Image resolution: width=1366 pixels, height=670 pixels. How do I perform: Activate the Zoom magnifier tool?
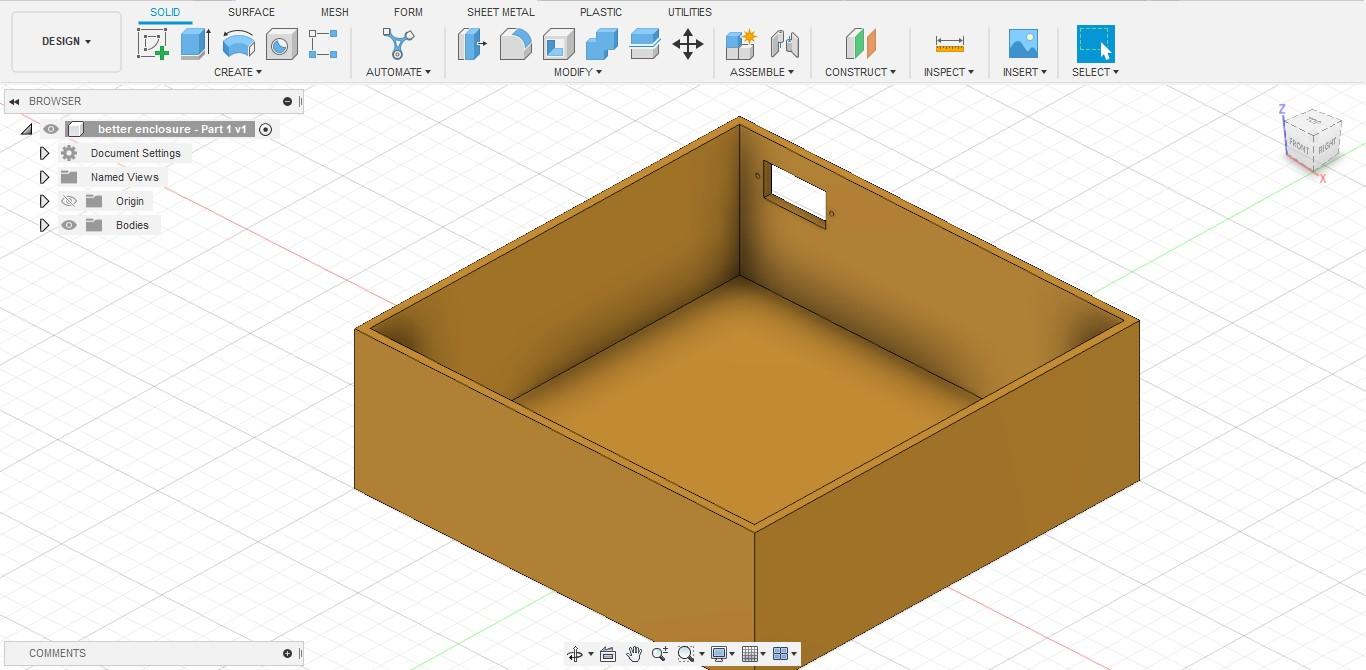660,654
